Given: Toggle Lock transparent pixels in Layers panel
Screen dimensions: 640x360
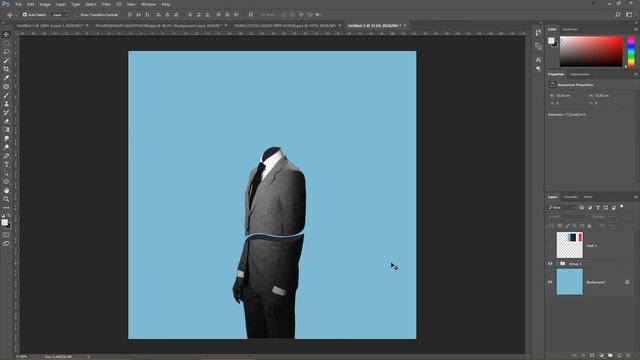Looking at the screenshot, I should [560, 226].
